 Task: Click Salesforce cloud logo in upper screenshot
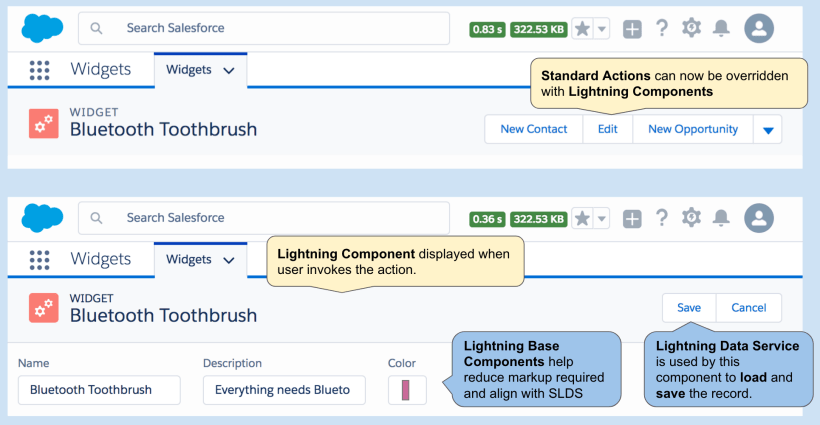point(42,28)
